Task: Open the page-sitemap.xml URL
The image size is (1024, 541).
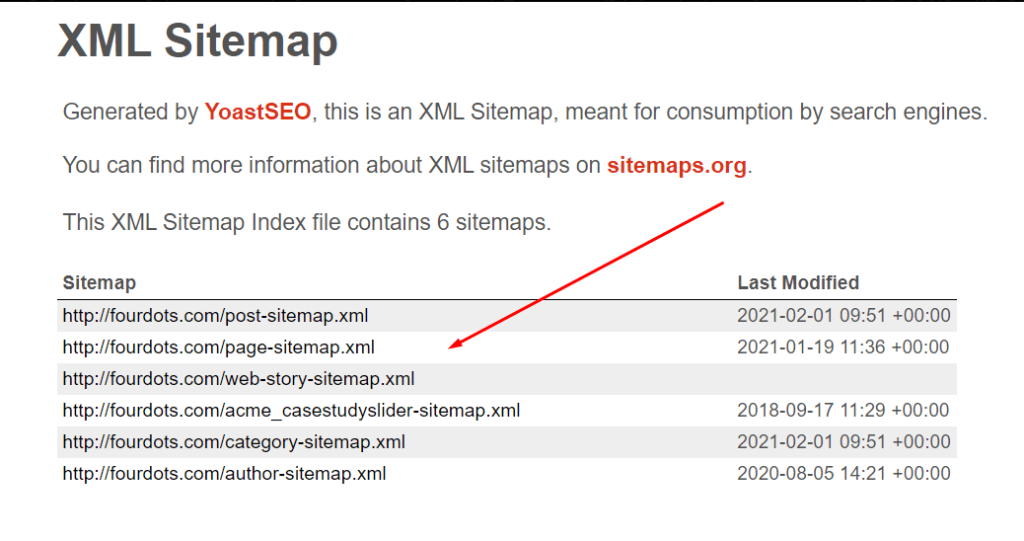Action: 219,347
